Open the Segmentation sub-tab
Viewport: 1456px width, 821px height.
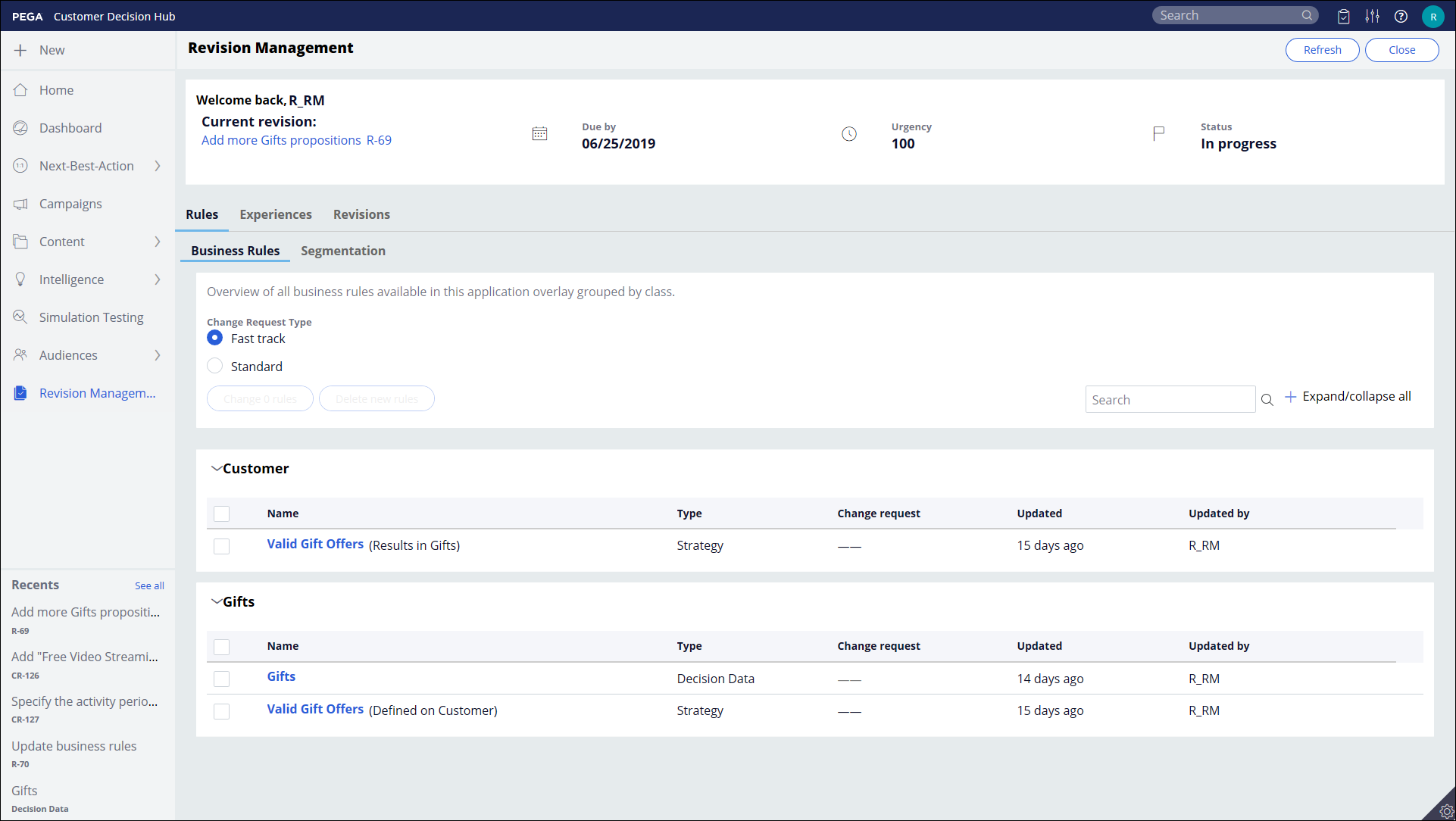pyautogui.click(x=342, y=251)
